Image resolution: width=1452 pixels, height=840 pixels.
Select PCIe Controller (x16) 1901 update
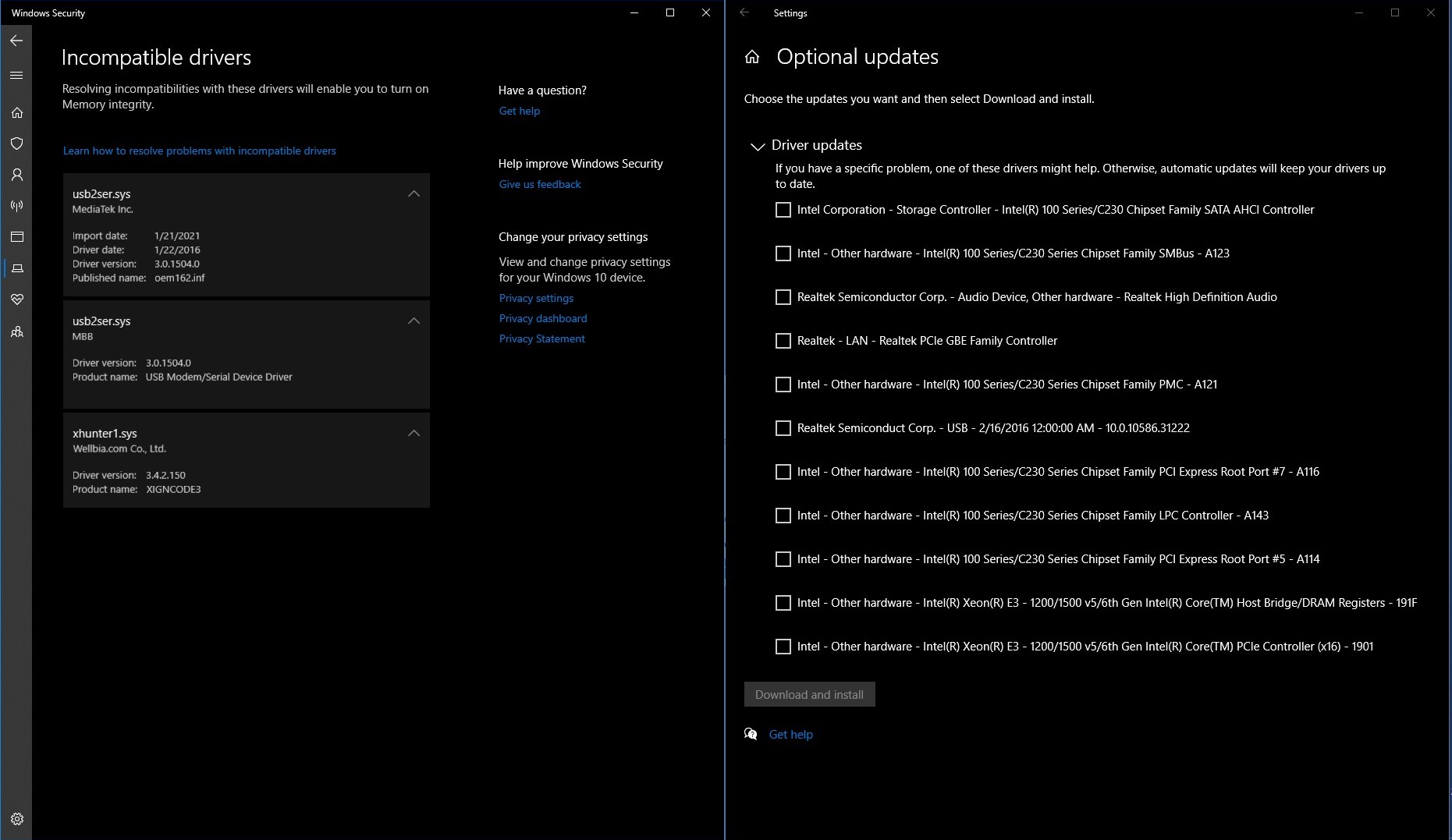click(x=783, y=647)
